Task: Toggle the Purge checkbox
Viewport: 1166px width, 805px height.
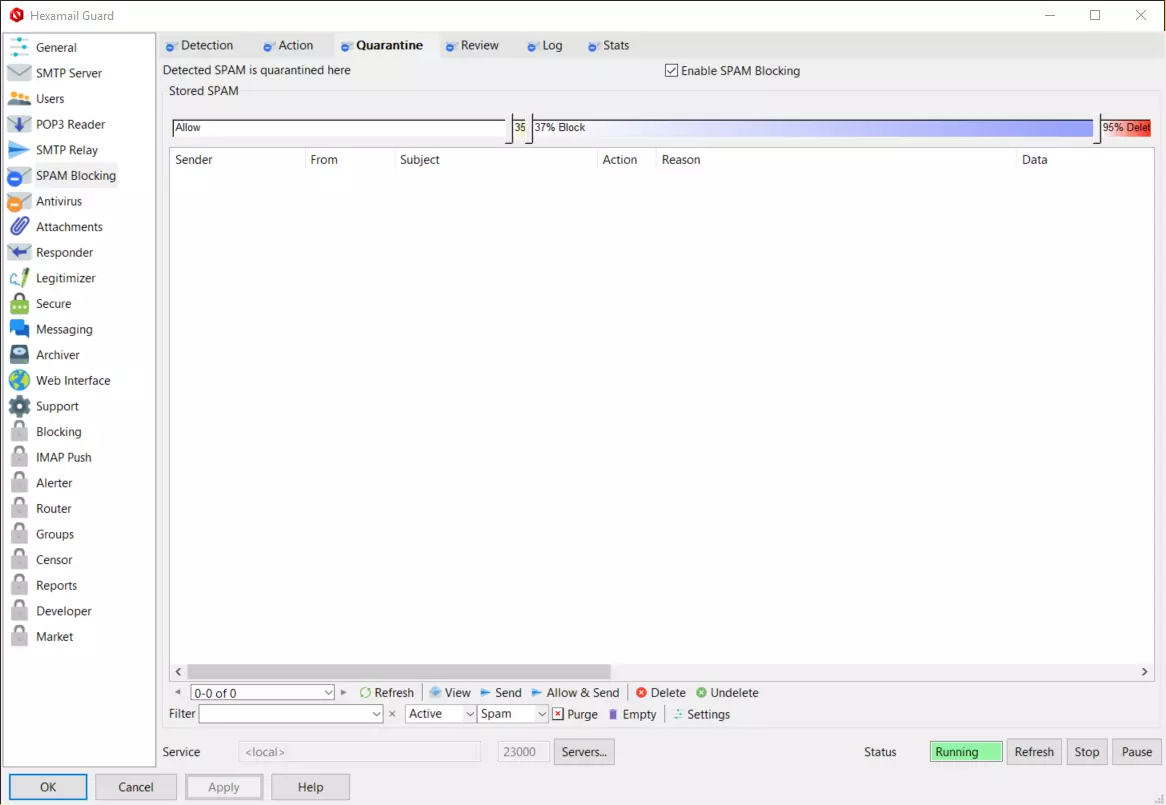Action: (558, 714)
